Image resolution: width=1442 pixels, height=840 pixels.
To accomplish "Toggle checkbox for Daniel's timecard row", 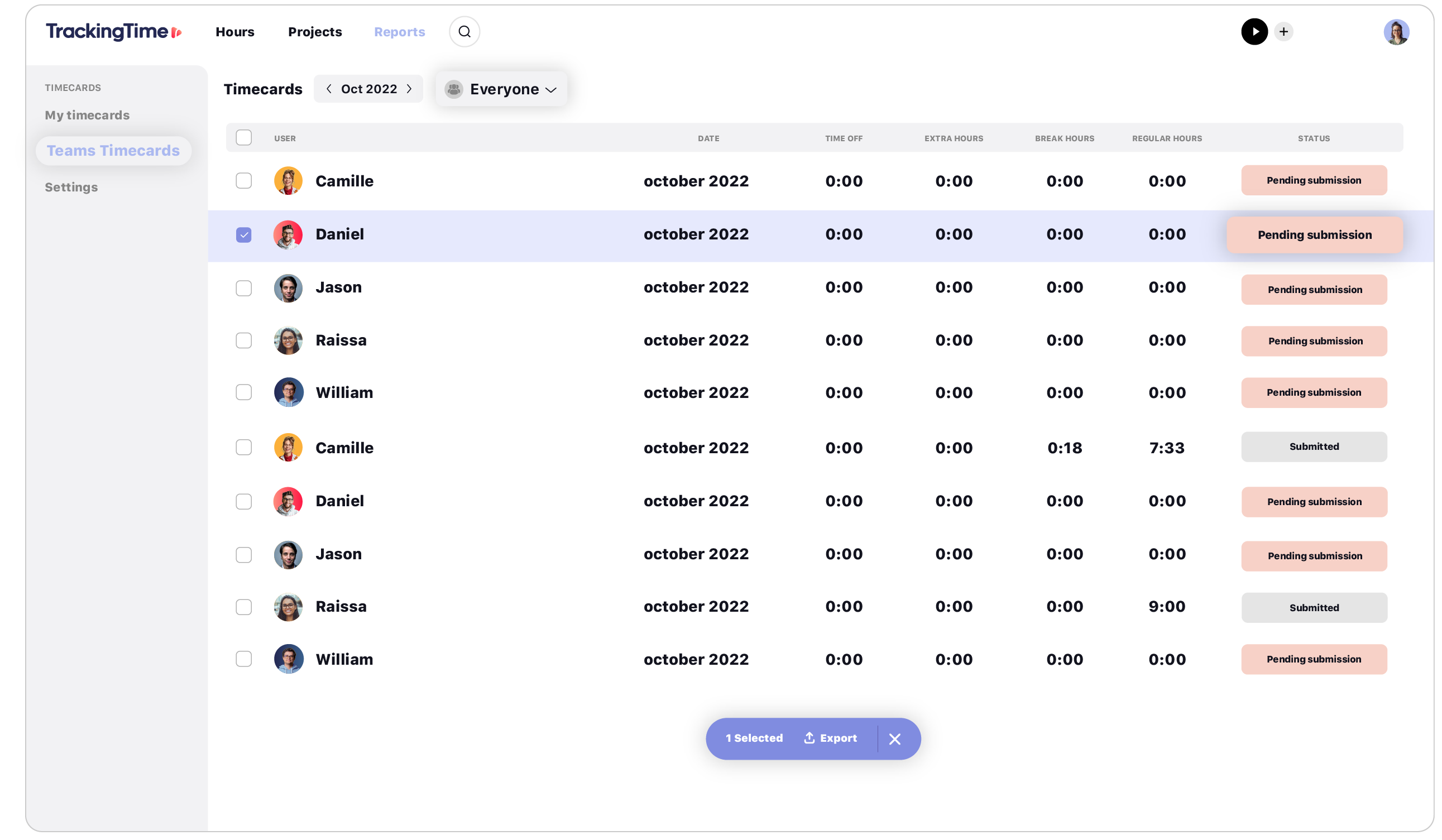I will pos(245,233).
